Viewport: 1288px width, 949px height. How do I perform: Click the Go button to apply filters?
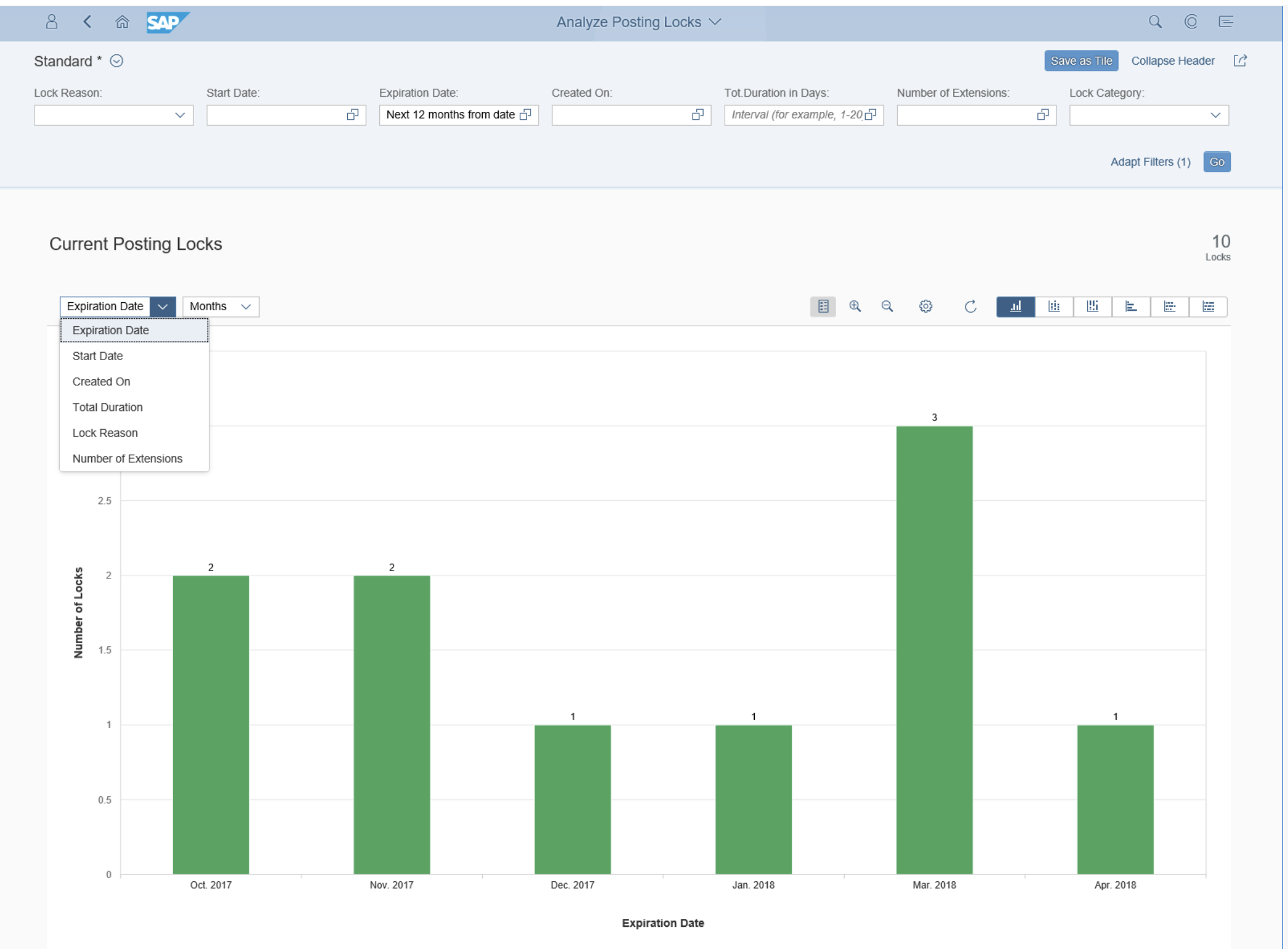click(1217, 161)
